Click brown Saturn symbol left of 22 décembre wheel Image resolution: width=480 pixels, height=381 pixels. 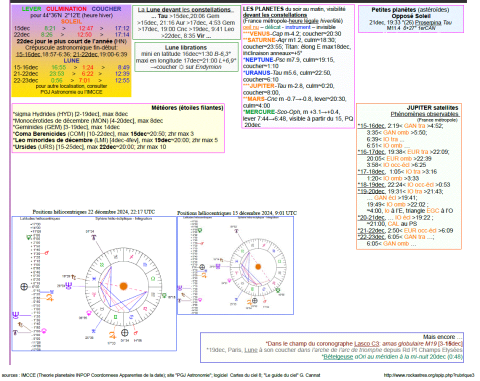[74, 277]
